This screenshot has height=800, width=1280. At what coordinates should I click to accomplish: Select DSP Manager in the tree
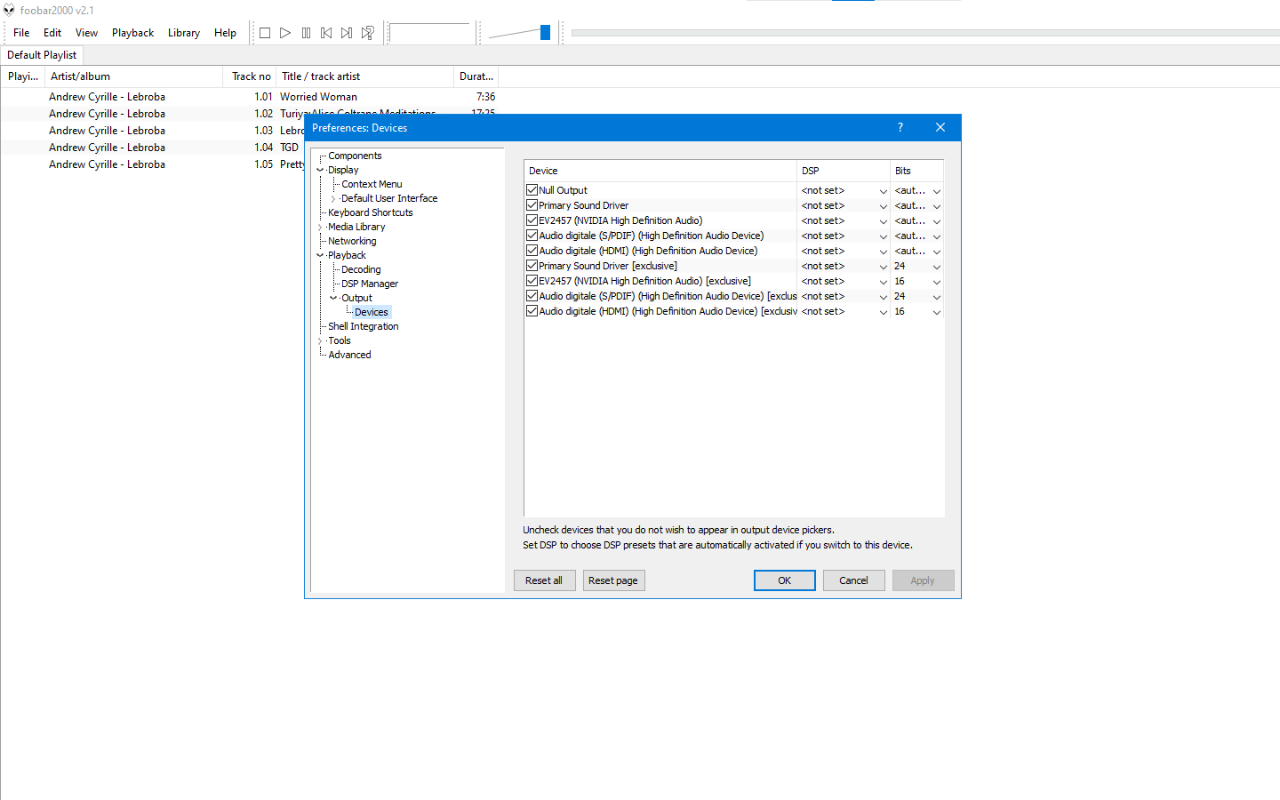370,284
